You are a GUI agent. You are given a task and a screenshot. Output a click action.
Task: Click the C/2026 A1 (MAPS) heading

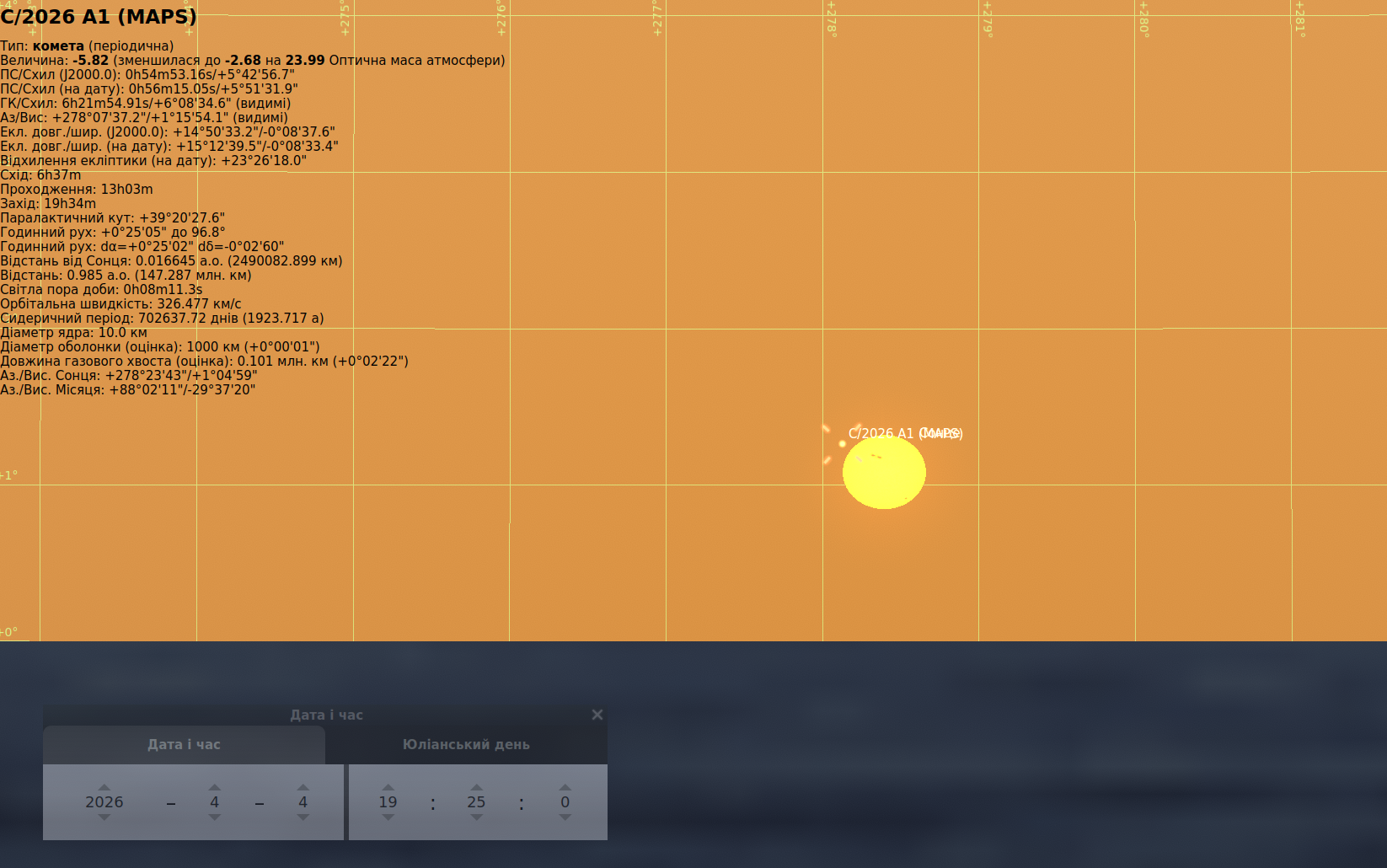tap(99, 16)
